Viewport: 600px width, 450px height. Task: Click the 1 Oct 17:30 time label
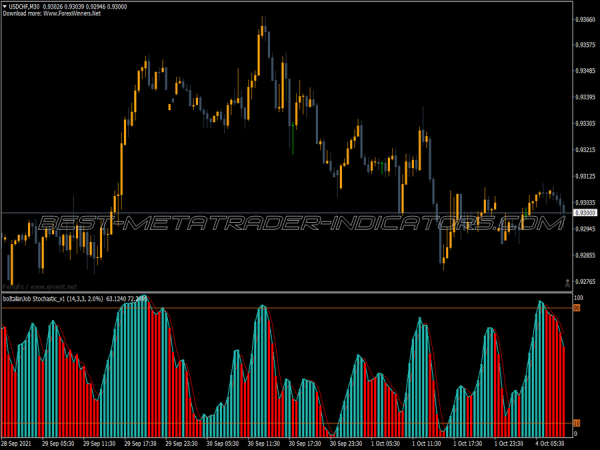(468, 443)
